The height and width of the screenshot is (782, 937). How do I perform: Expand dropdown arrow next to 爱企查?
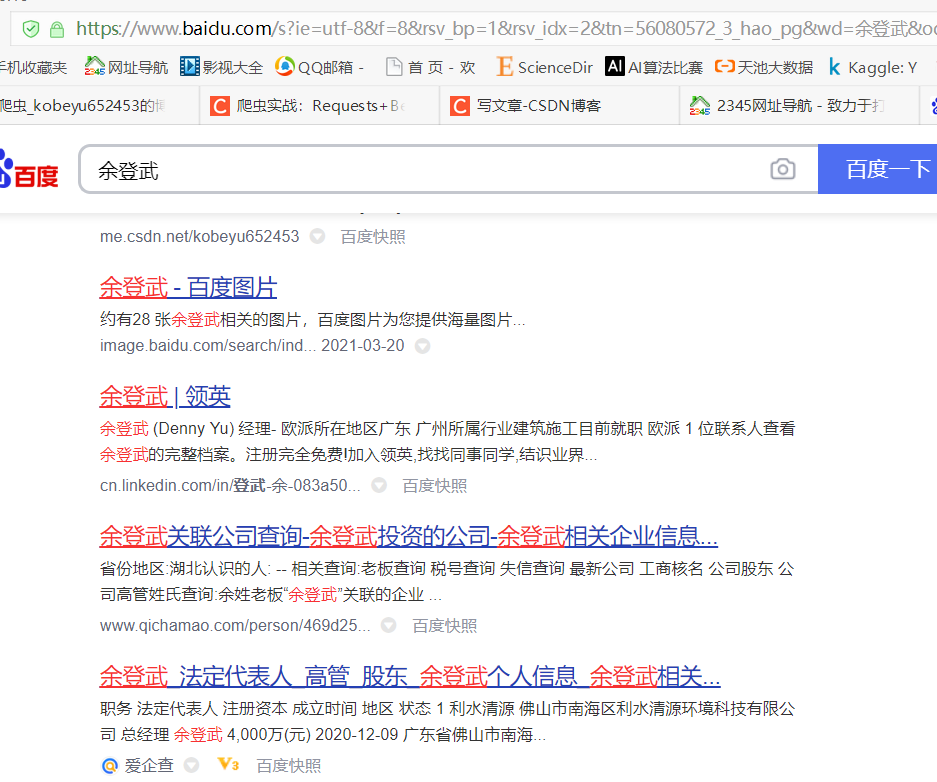click(x=191, y=765)
